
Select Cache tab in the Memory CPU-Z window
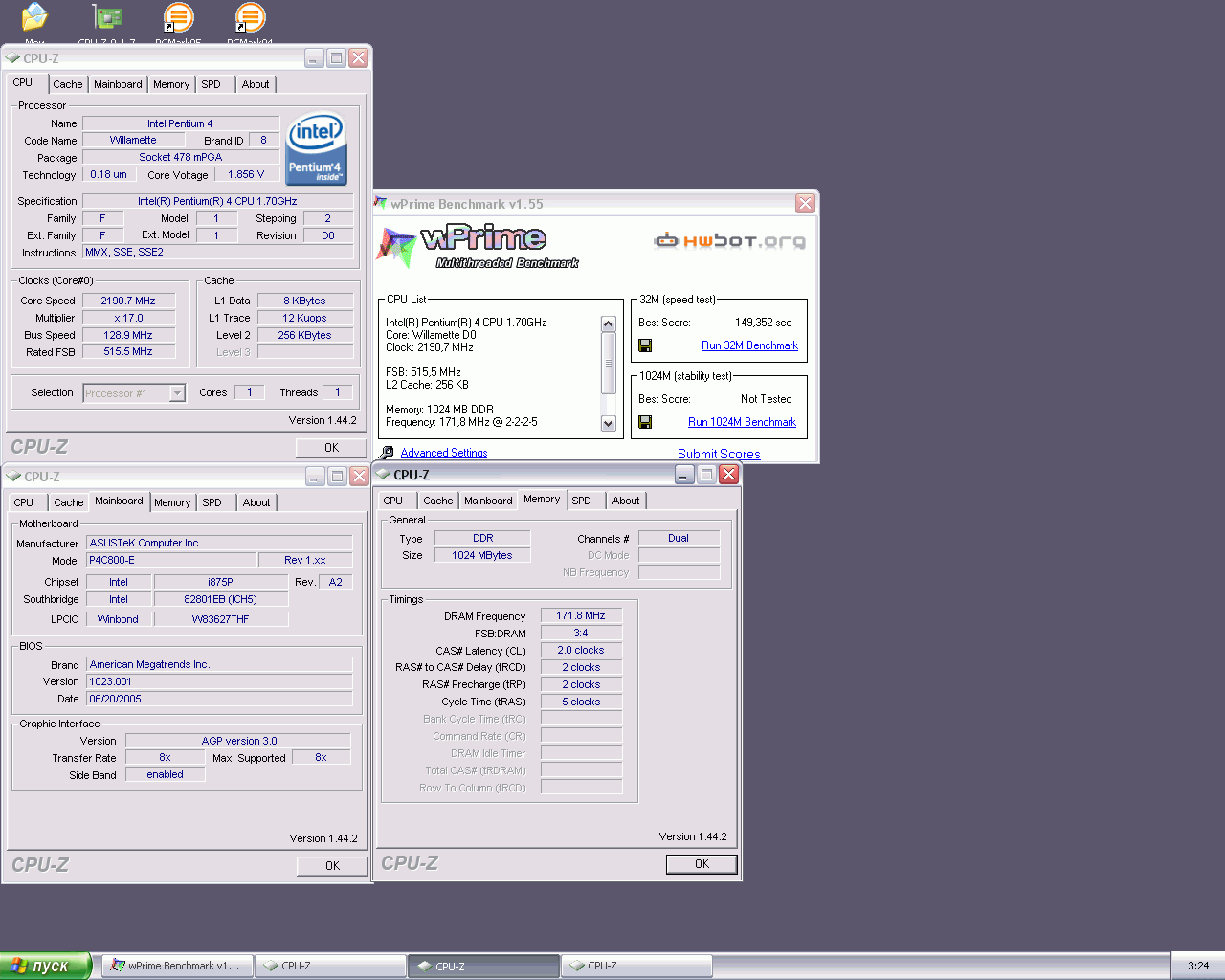(x=438, y=501)
